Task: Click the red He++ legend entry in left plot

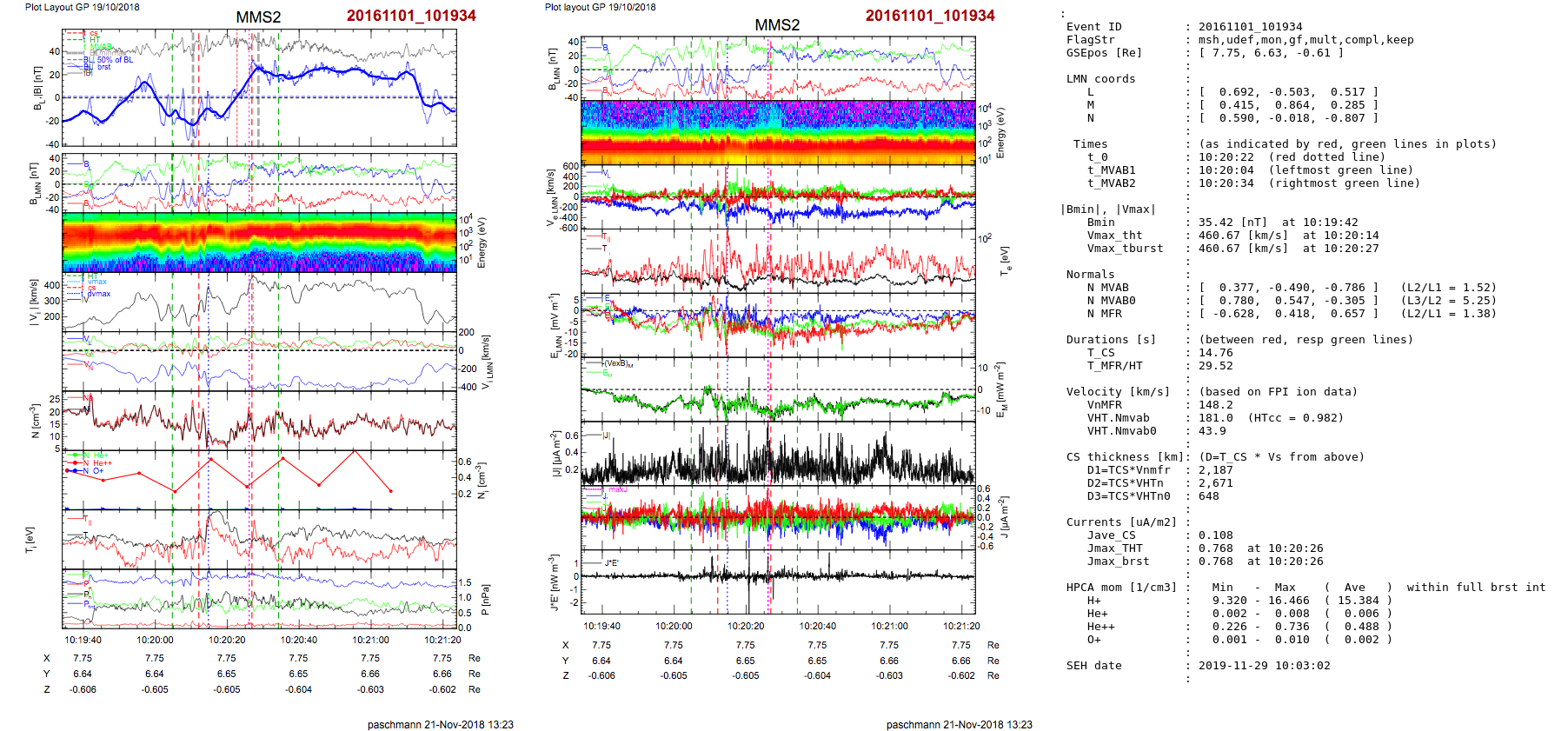Action: pyautogui.click(x=101, y=463)
